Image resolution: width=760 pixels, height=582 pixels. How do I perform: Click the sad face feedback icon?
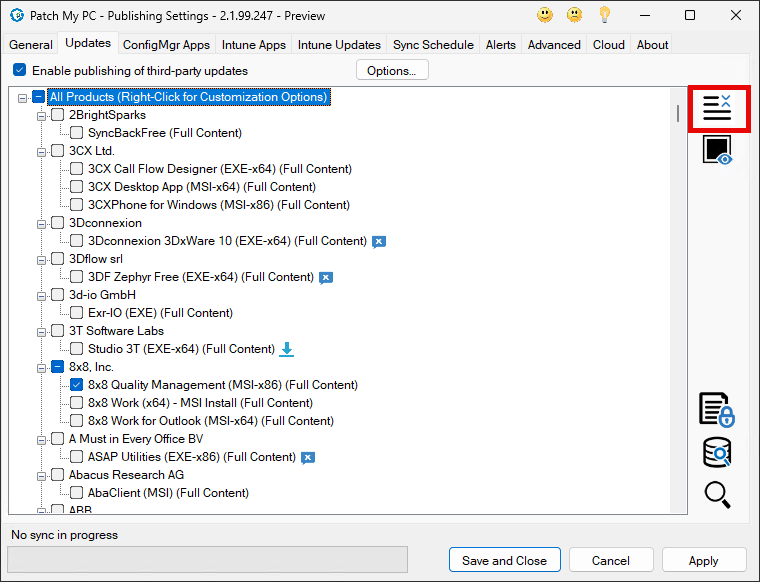pos(575,15)
